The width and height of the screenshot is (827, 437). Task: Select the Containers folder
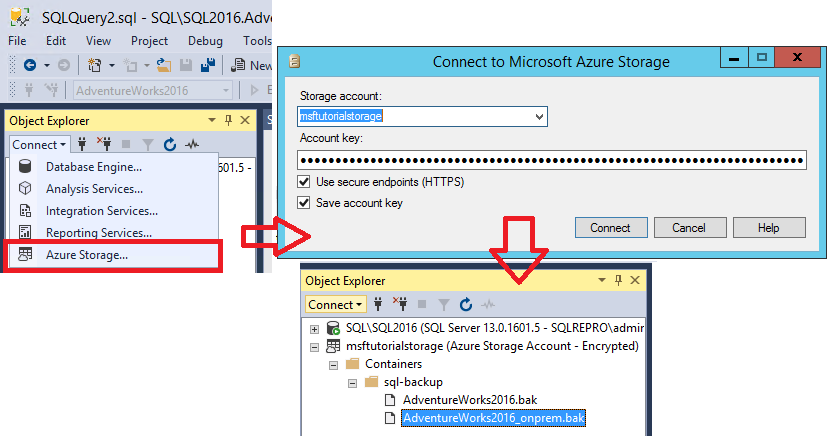pyautogui.click(x=393, y=364)
